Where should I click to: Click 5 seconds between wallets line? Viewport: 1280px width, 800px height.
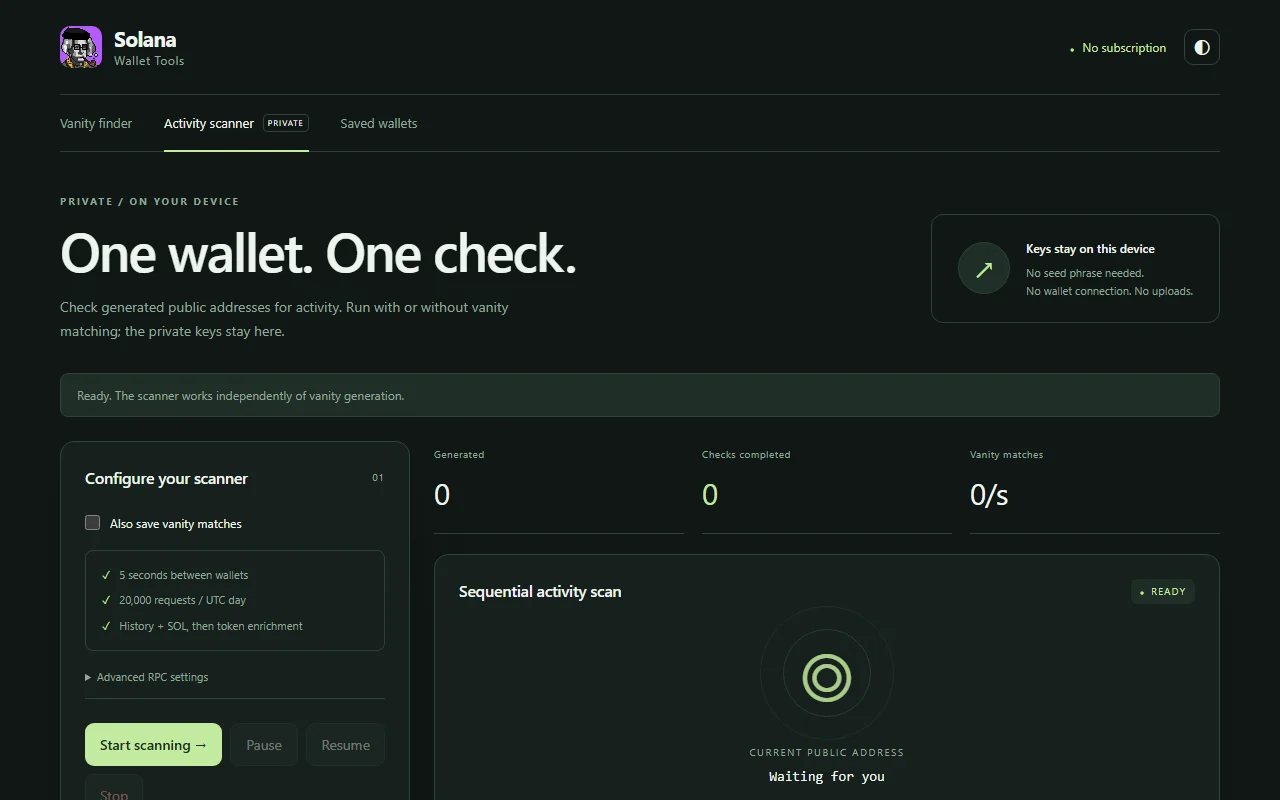[x=184, y=575]
